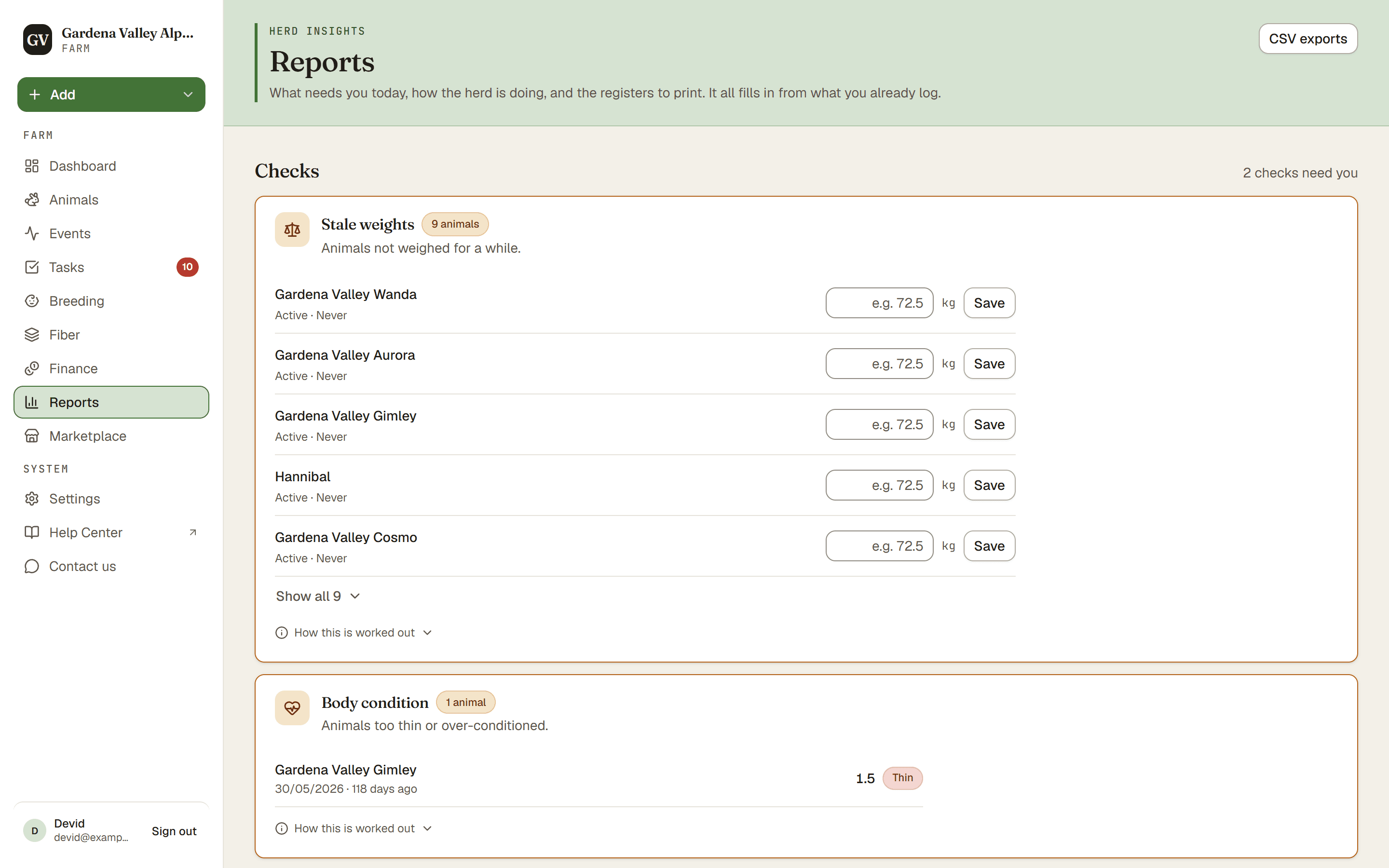
Task: Click the Body condition heart icon
Action: pos(292,708)
